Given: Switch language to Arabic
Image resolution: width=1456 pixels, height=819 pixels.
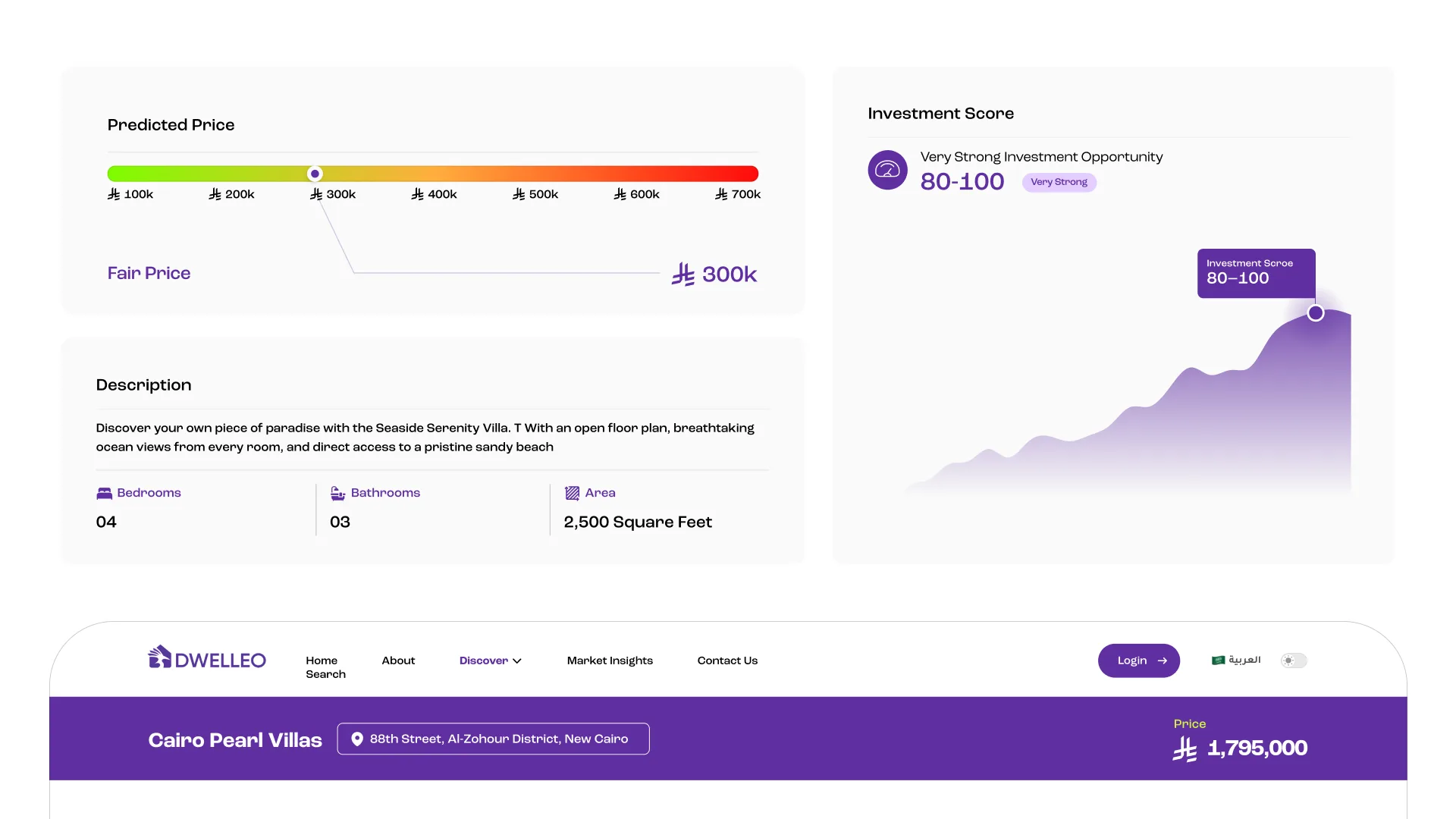Looking at the screenshot, I should click(1236, 661).
